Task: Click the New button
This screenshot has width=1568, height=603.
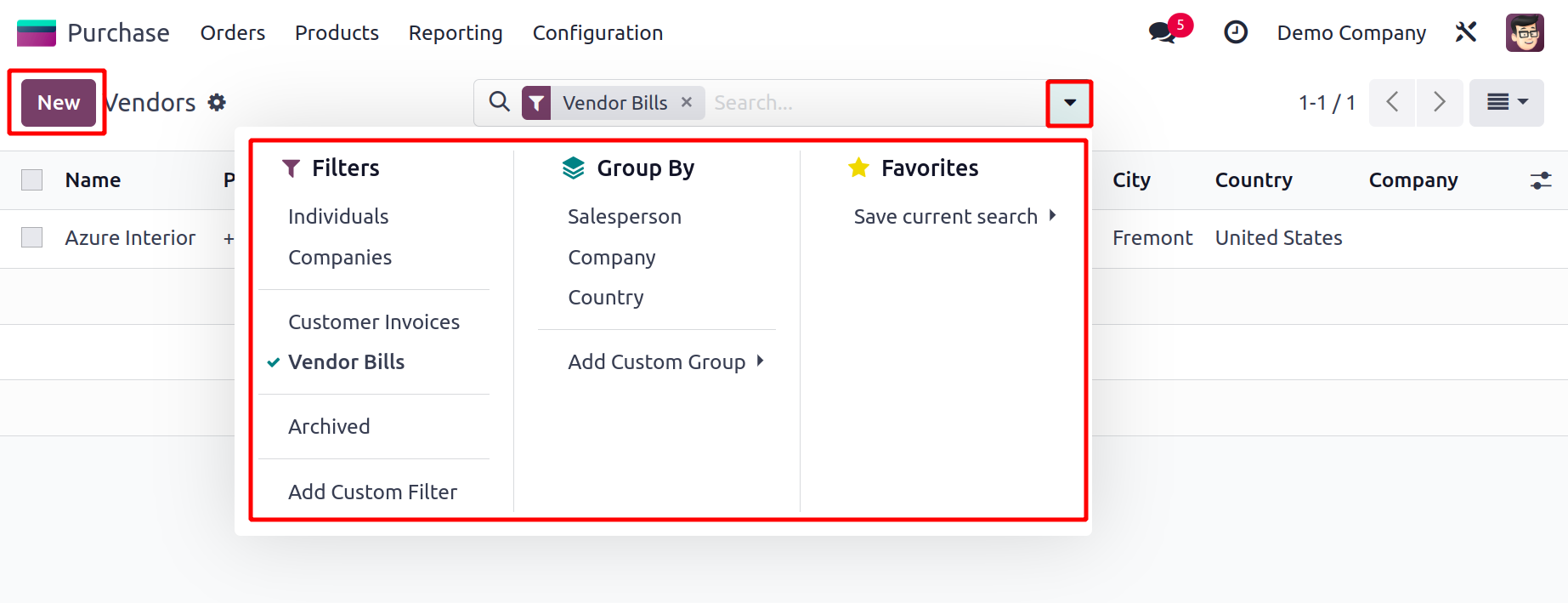Action: coord(59,103)
